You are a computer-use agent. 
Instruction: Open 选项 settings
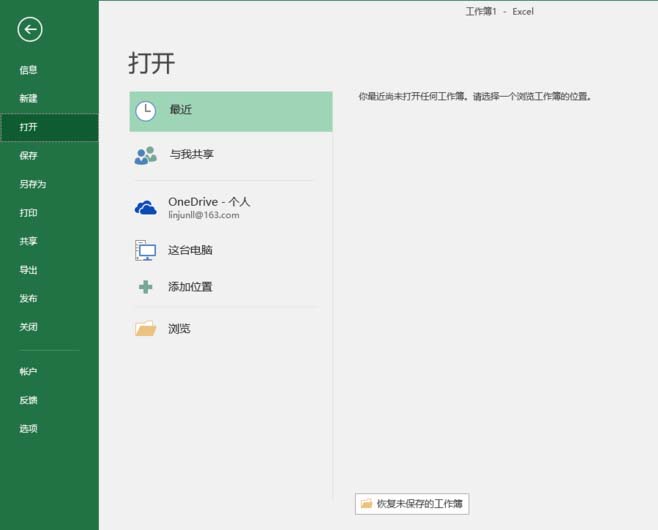[x=29, y=428]
